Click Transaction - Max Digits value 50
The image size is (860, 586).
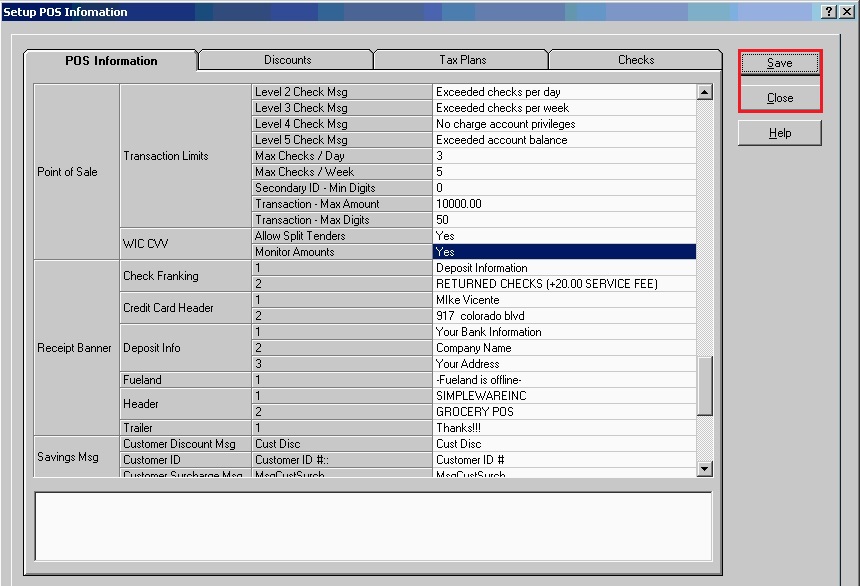(564, 219)
